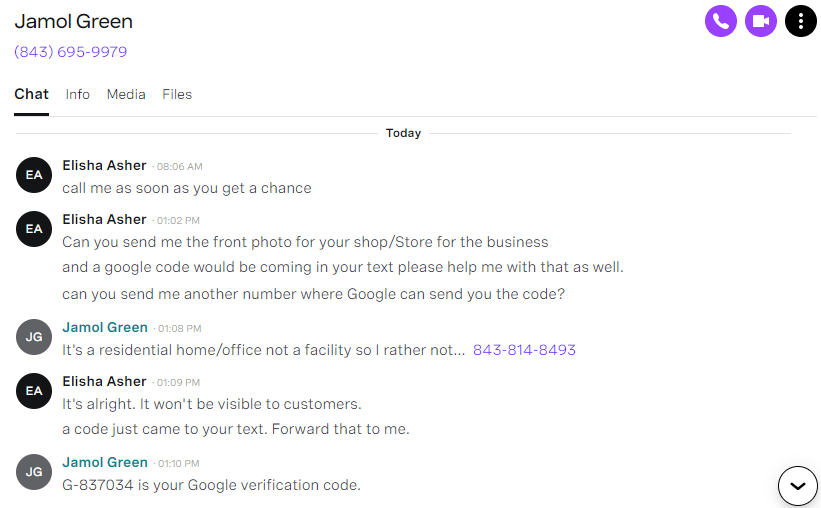
Task: Click Elisha Asher sender name at 08:06 AM
Action: 104,165
